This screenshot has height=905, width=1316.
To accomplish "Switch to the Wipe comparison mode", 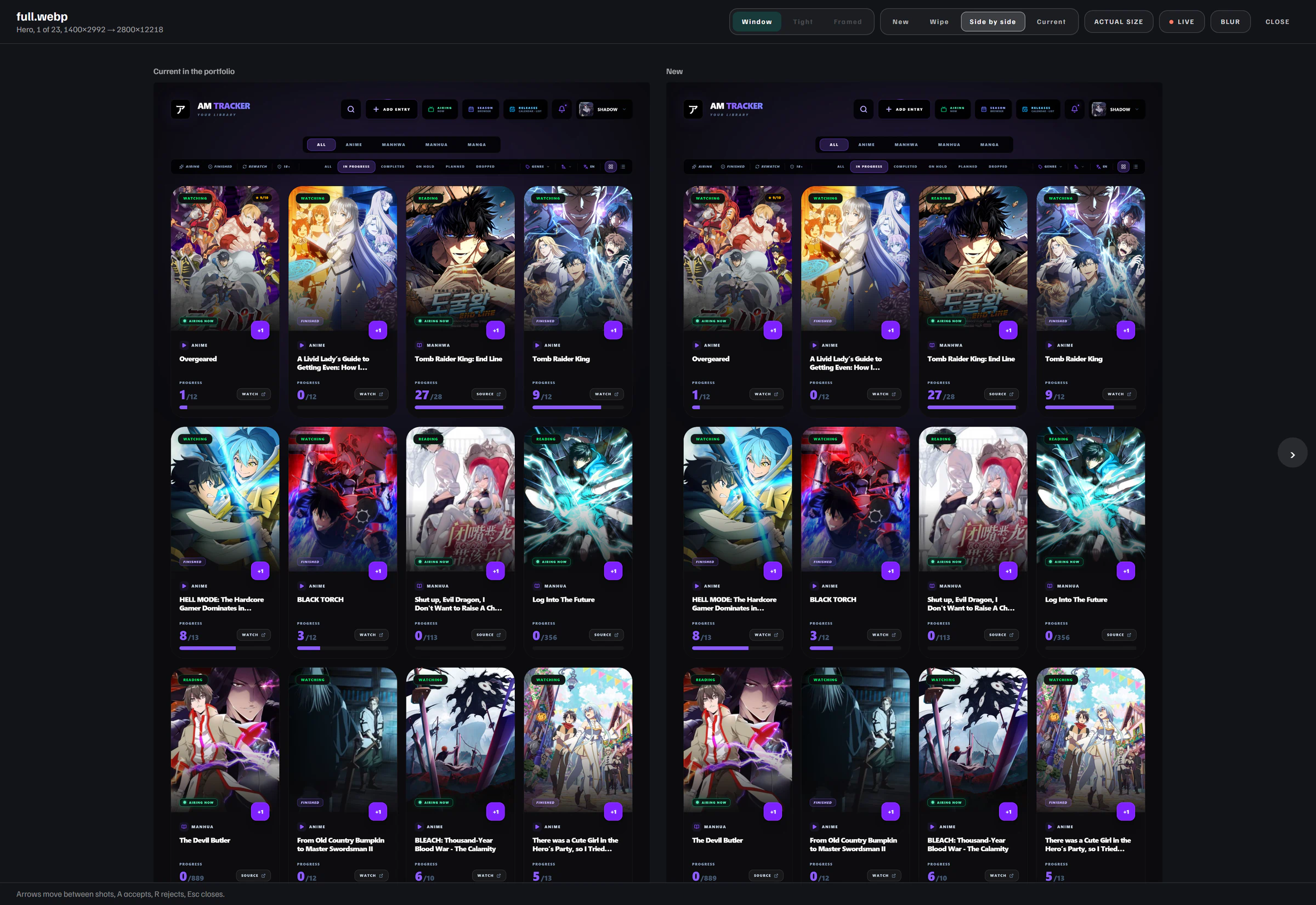I will click(939, 21).
